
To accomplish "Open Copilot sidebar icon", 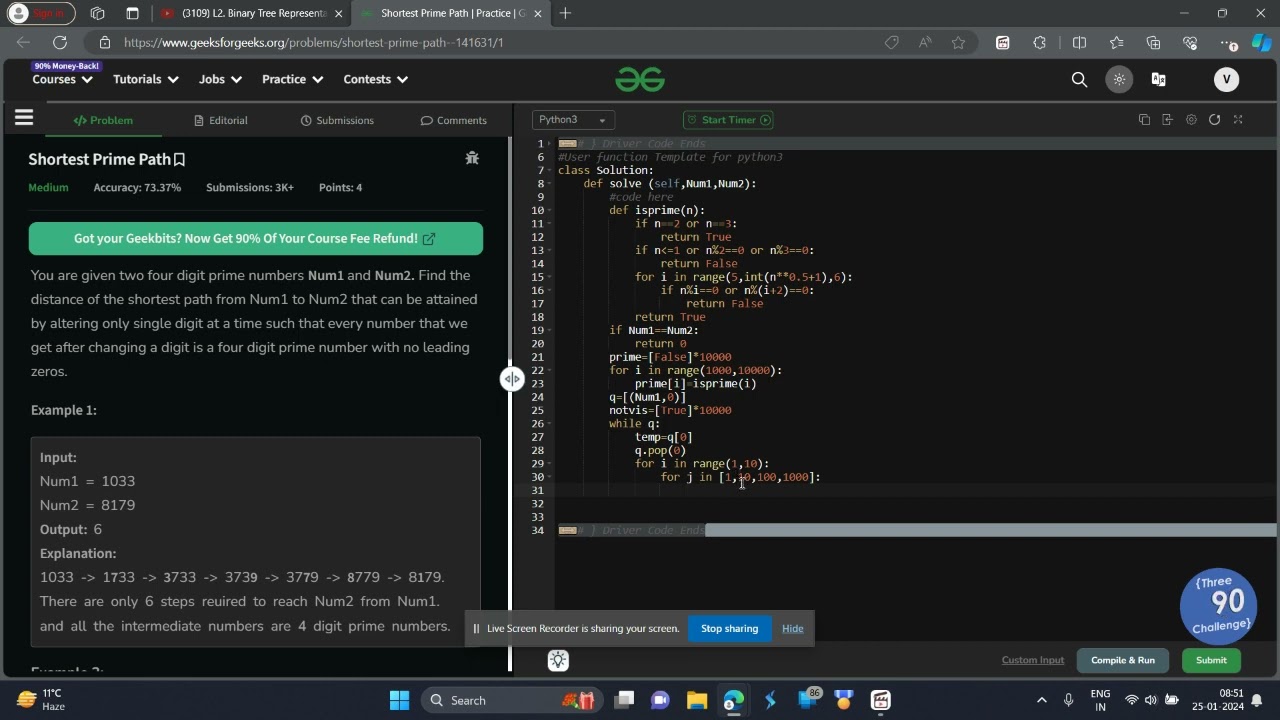I will (x=1262, y=43).
